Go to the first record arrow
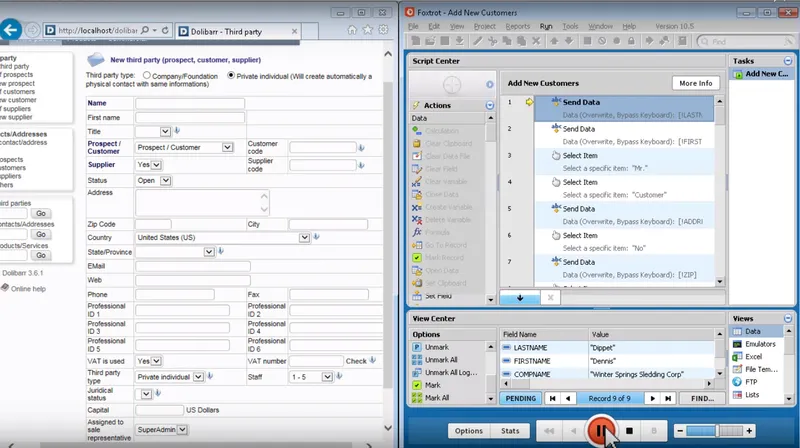The height and width of the screenshot is (448, 800). click(x=553, y=399)
